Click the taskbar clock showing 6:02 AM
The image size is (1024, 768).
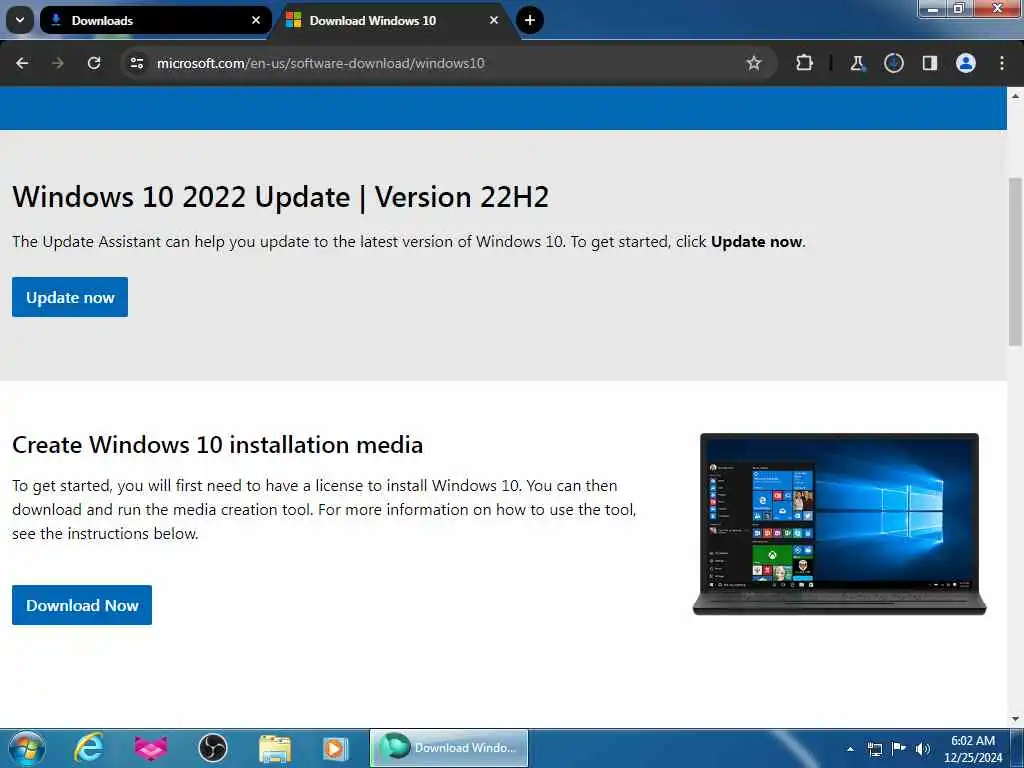click(972, 748)
